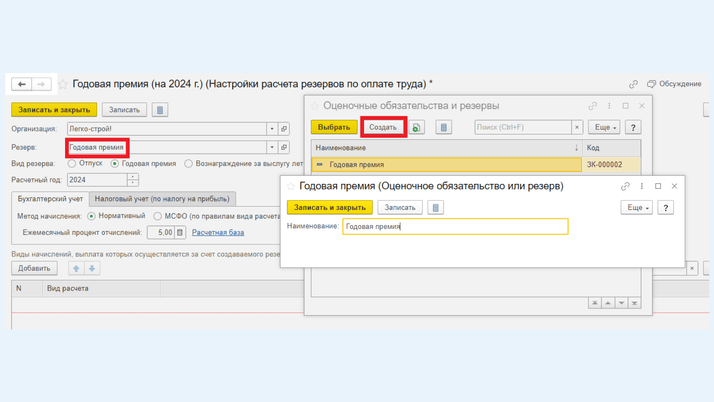Open help ? in Годовая премия dialog

point(666,208)
